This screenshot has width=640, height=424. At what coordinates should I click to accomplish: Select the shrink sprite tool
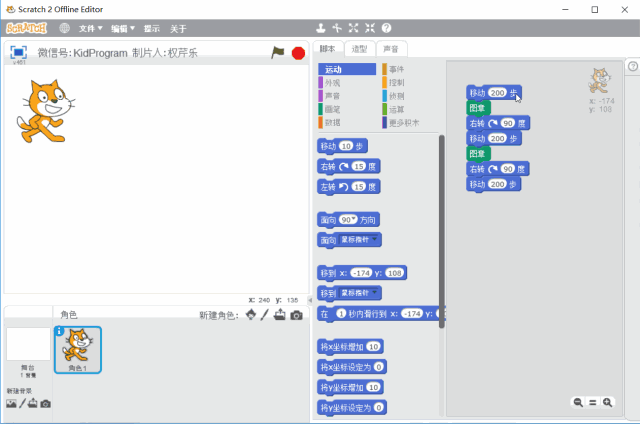[x=369, y=28]
